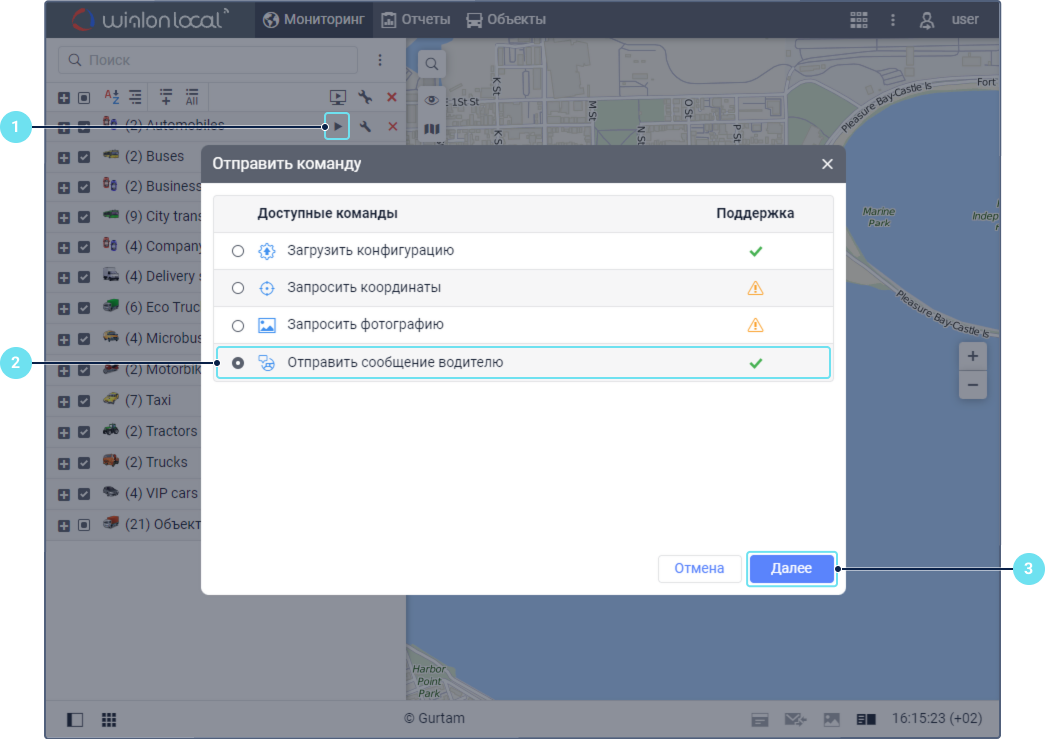Select 'Загрузить конфигурацию' radio option
Screen dimensions: 1045x739
pyautogui.click(x=238, y=251)
